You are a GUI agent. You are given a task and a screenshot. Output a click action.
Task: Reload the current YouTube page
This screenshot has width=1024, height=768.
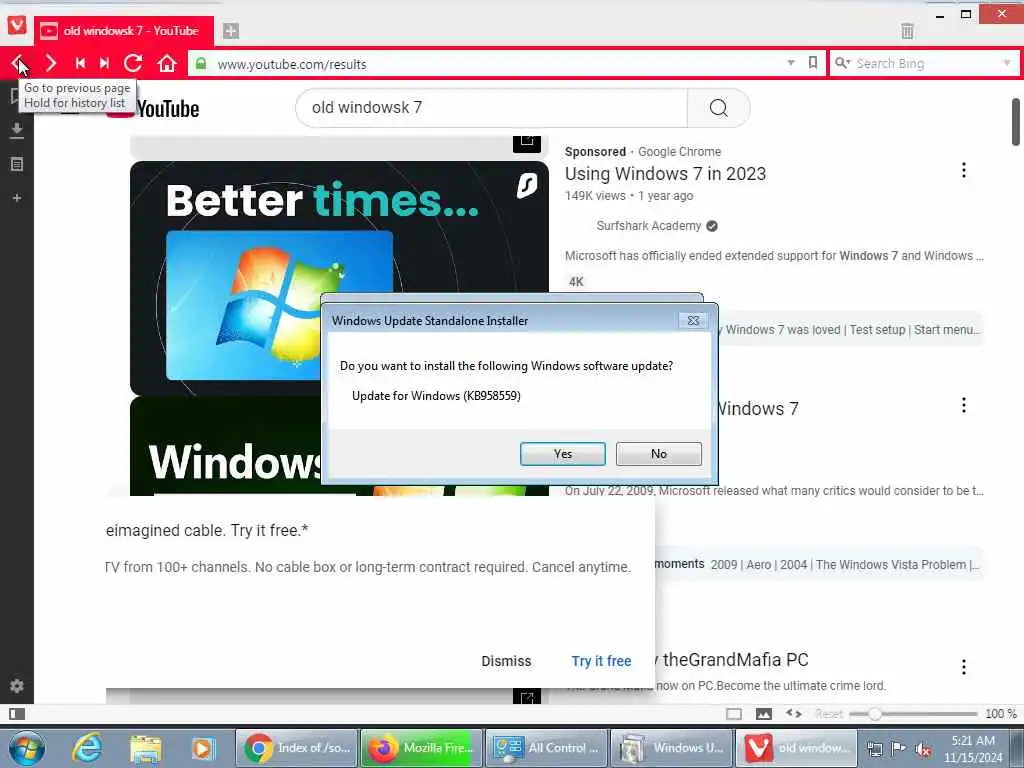pyautogui.click(x=133, y=63)
